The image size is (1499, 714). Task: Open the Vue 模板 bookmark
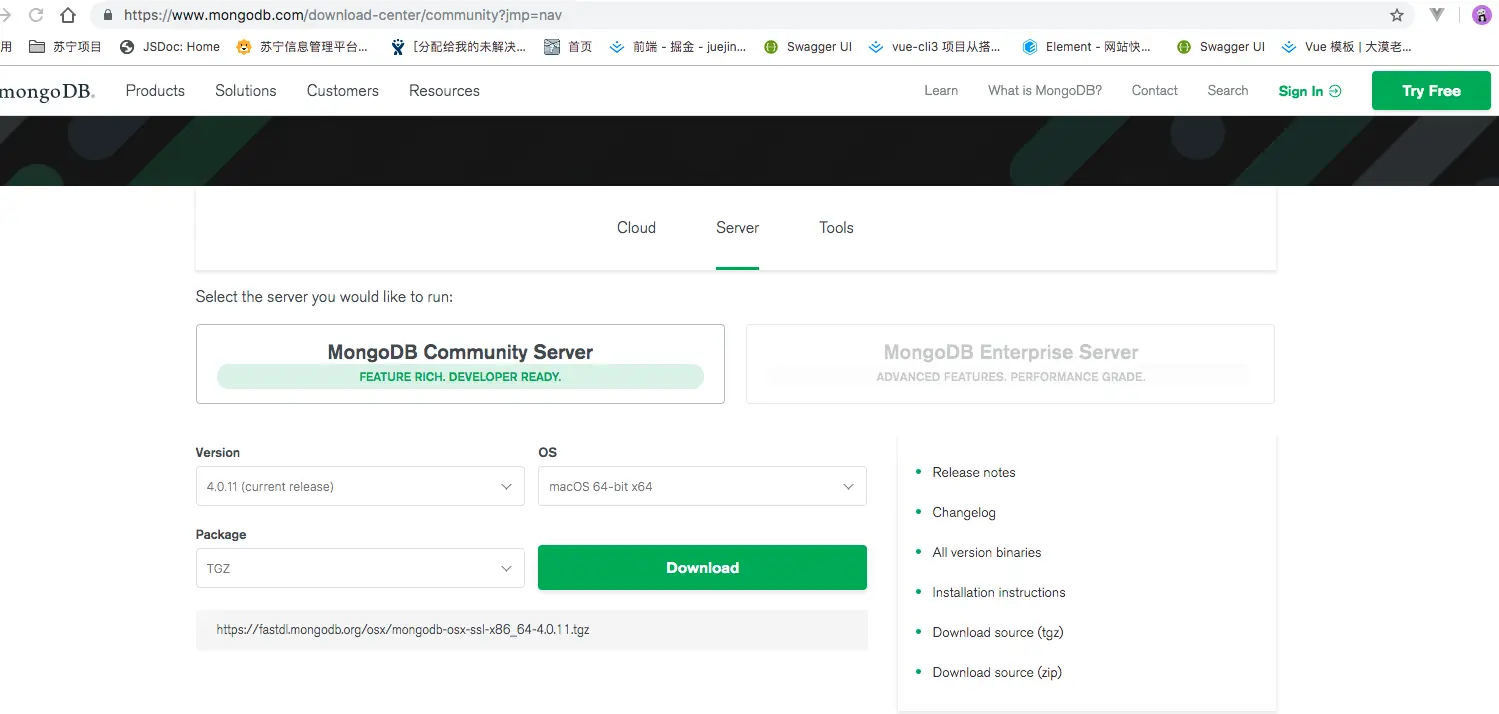point(1347,47)
